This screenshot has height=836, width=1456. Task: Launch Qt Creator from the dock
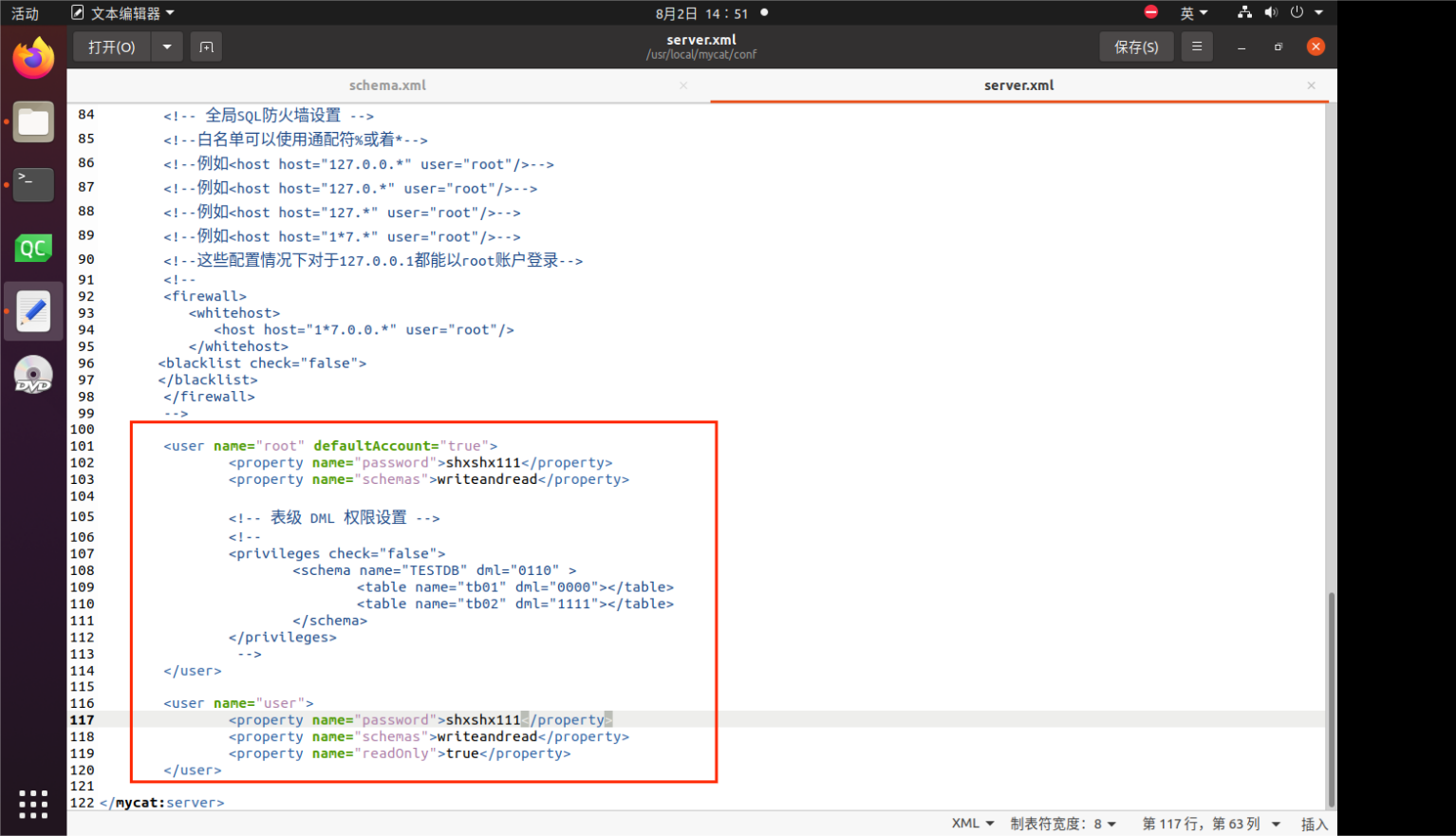point(33,249)
